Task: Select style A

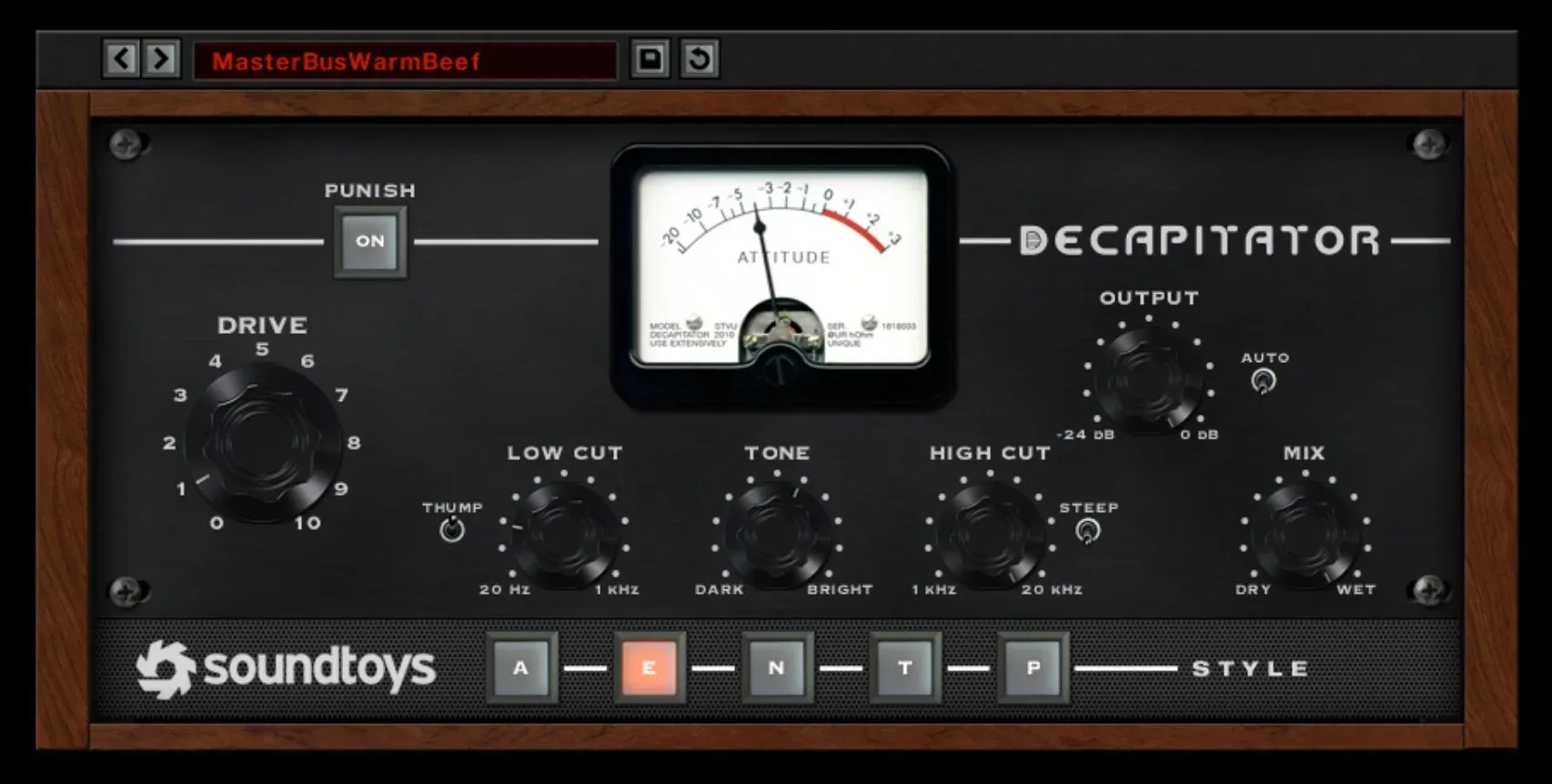Action: point(521,668)
